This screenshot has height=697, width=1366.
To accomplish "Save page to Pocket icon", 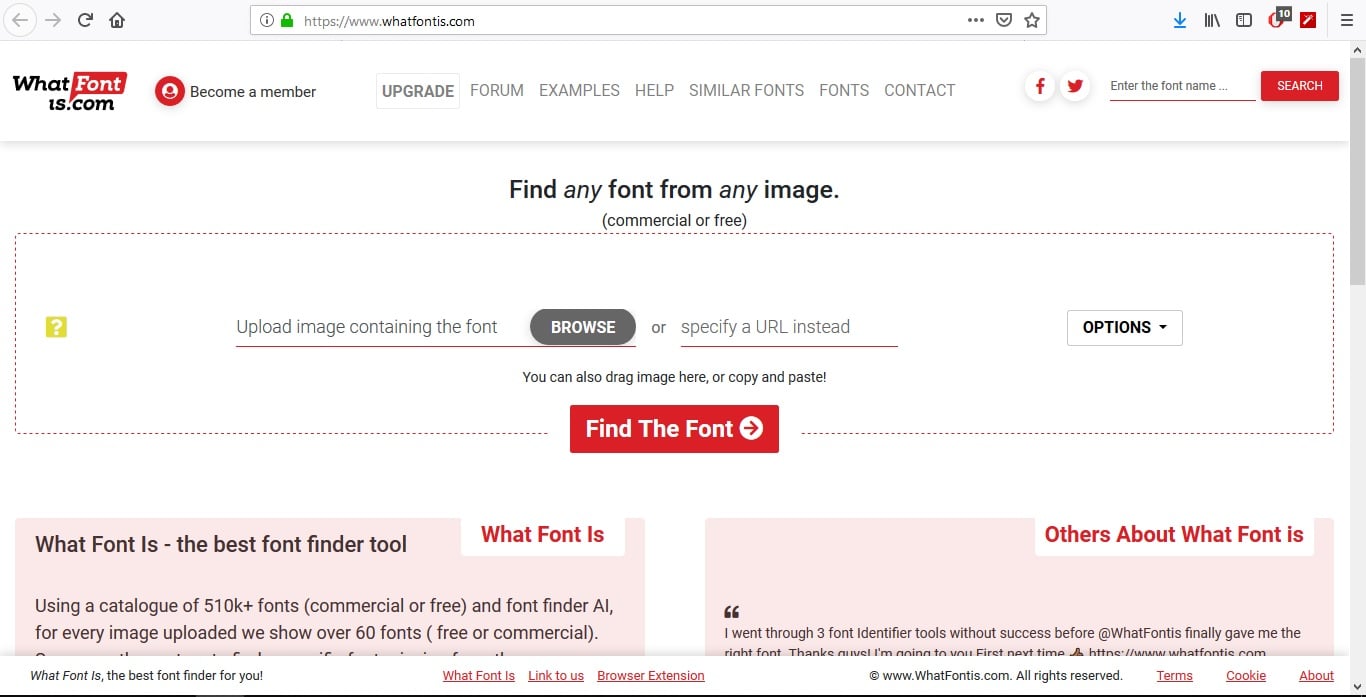I will pos(1004,20).
